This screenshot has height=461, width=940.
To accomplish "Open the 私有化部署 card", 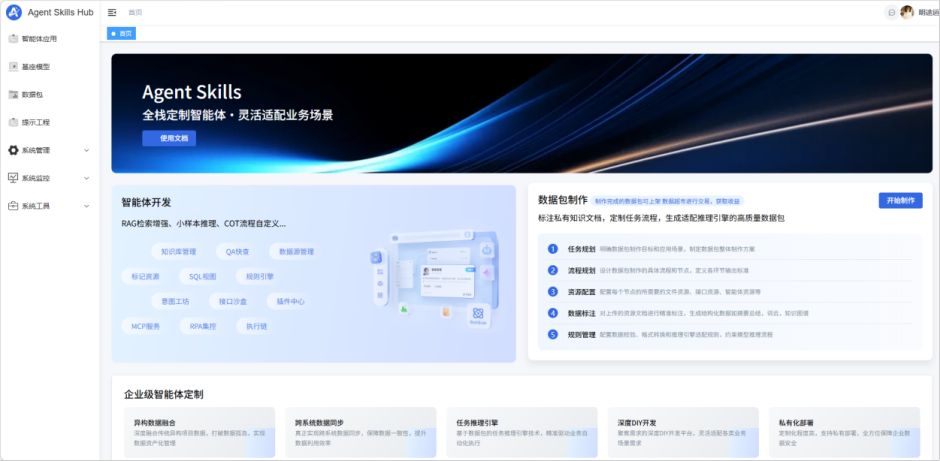I will (845, 432).
